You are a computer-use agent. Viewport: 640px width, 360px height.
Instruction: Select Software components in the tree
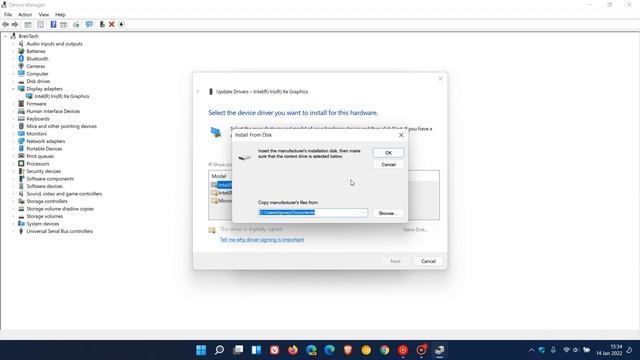point(50,179)
